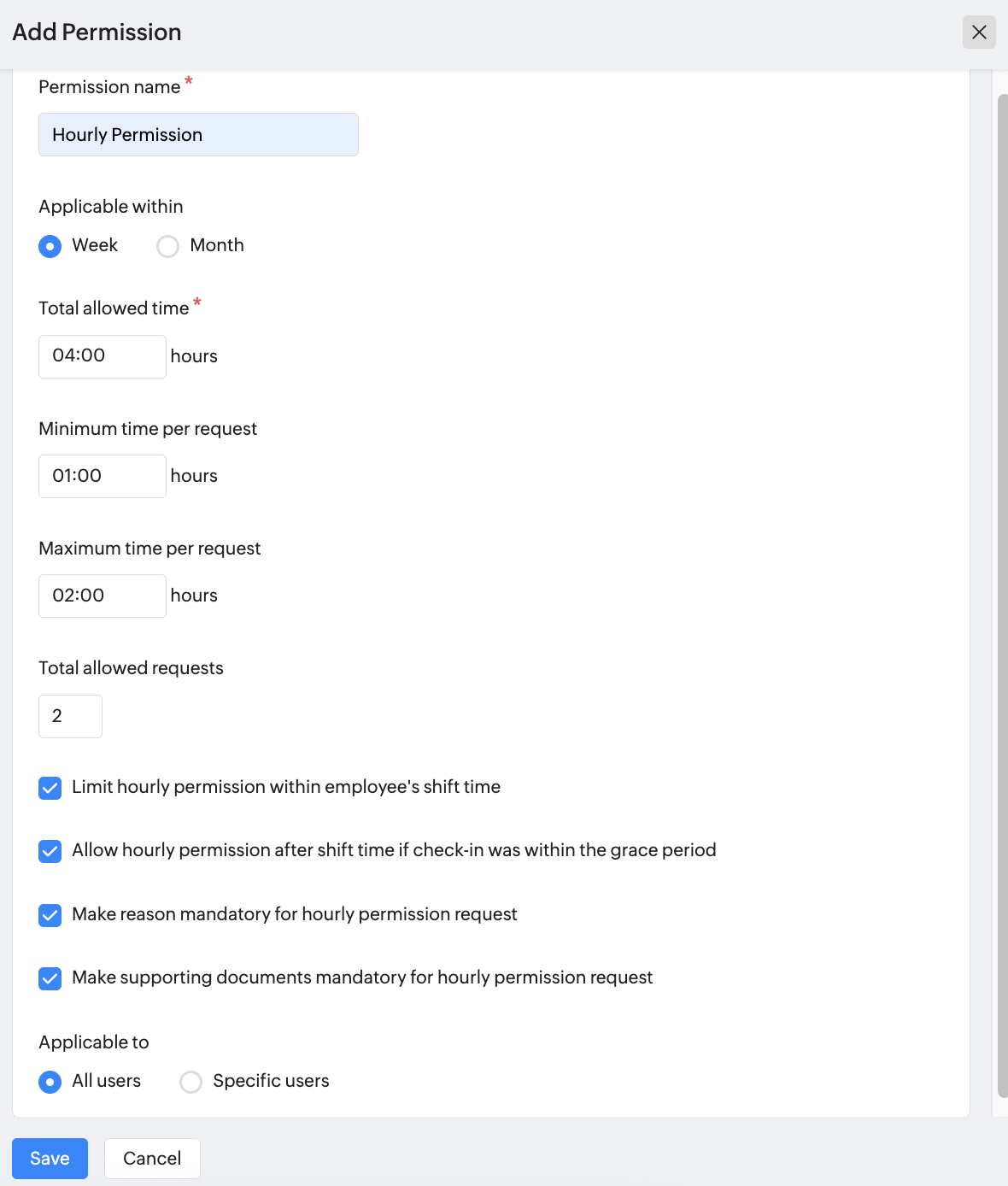1008x1186 pixels.
Task: Click the Specific users label
Action: (x=271, y=1081)
